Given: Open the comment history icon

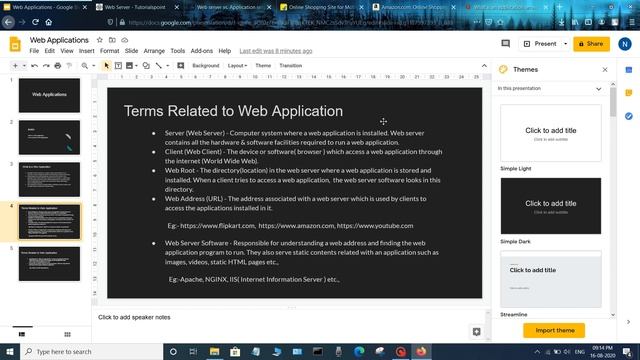Looking at the screenshot, I should pyautogui.click(x=505, y=44).
